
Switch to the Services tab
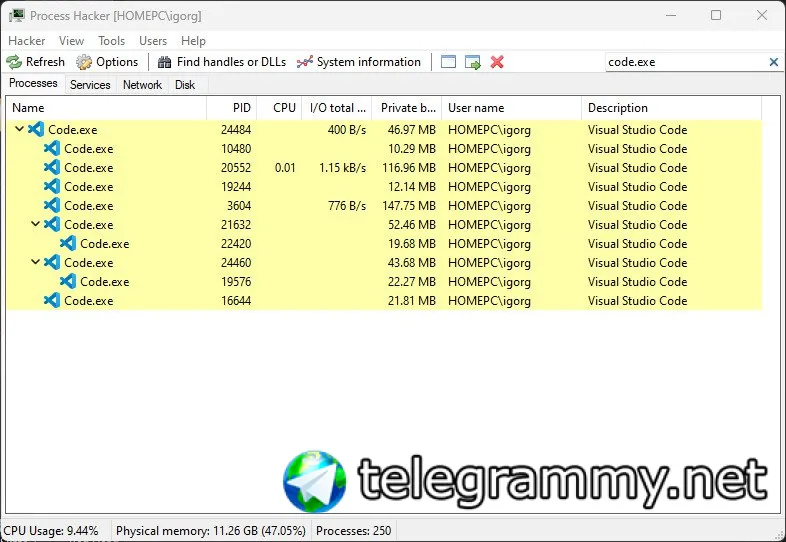click(90, 85)
